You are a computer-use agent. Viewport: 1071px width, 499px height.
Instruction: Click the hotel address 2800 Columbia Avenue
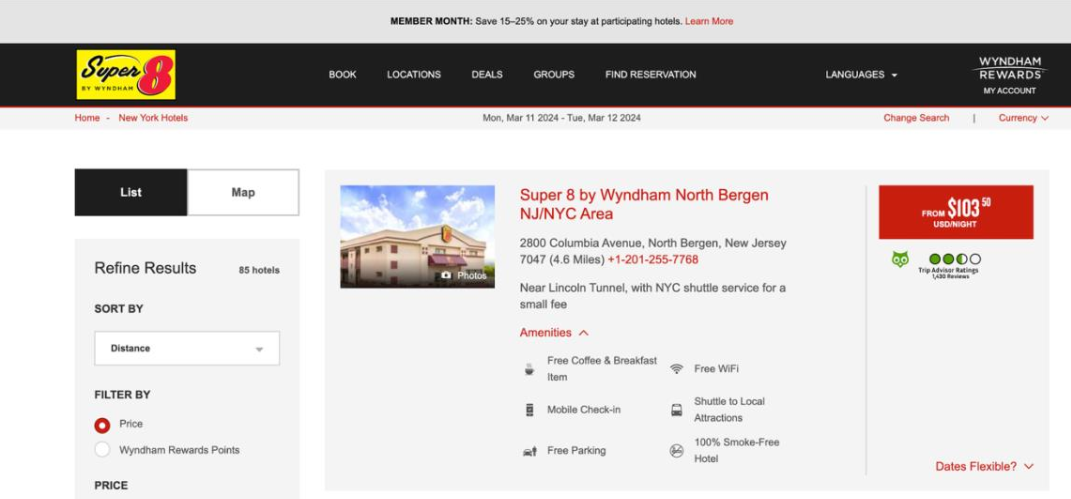point(653,251)
